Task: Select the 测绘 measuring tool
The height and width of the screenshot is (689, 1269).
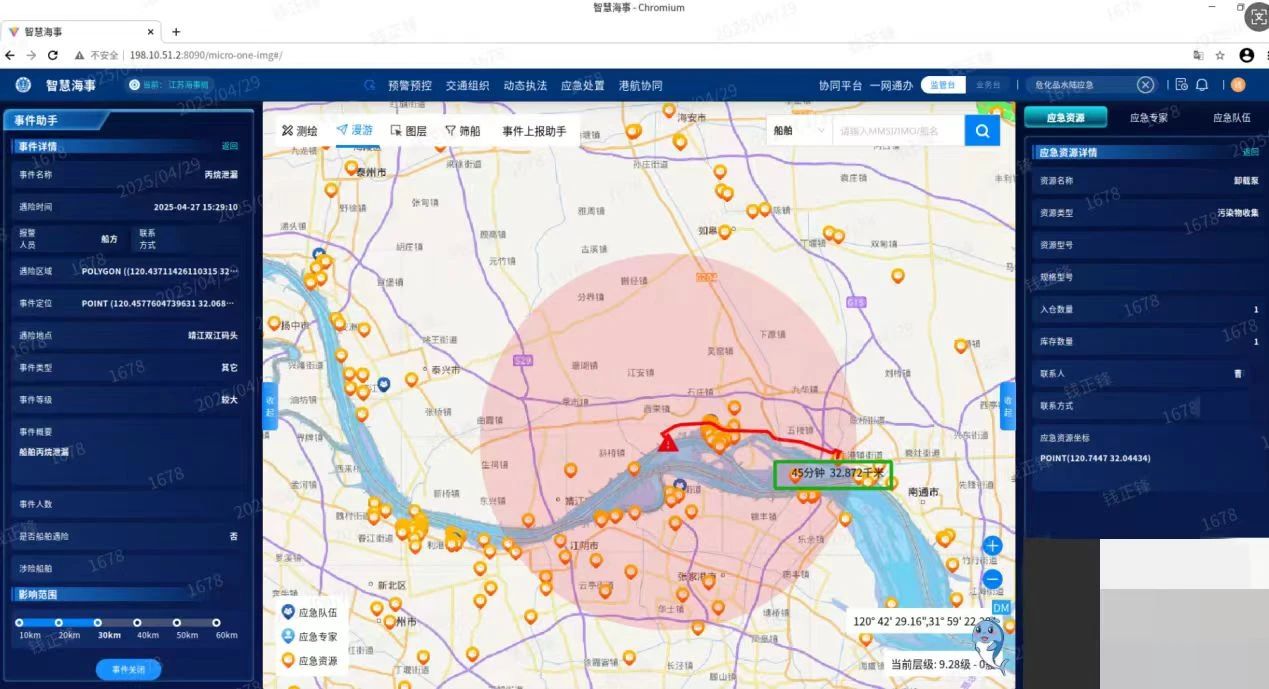Action: (300, 131)
